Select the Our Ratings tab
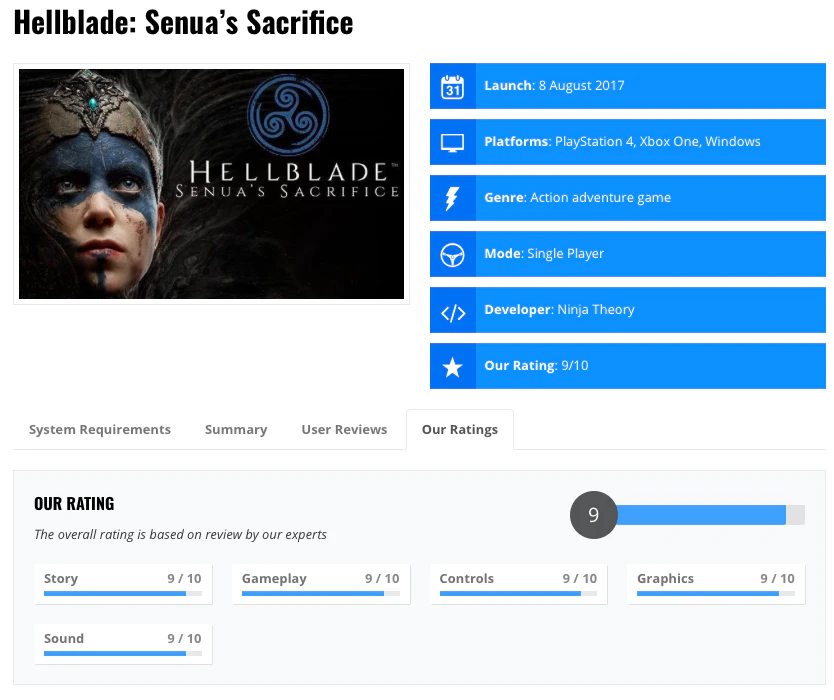 tap(459, 429)
